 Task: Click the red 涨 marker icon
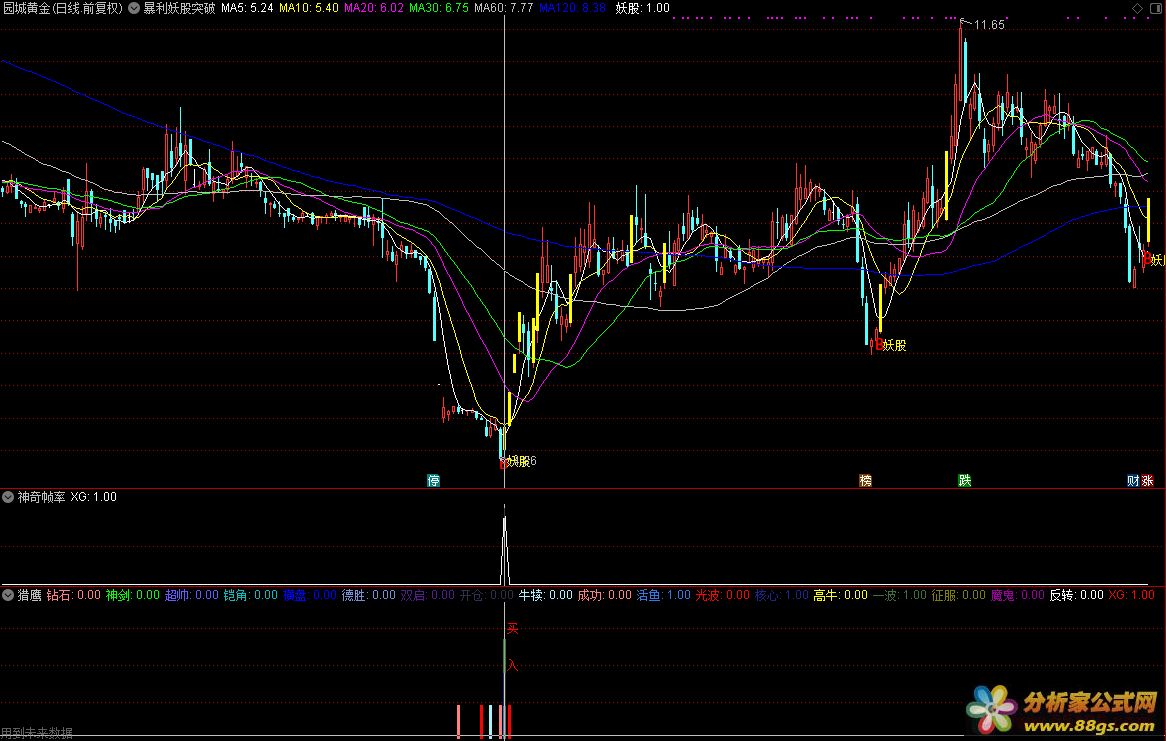(1147, 481)
